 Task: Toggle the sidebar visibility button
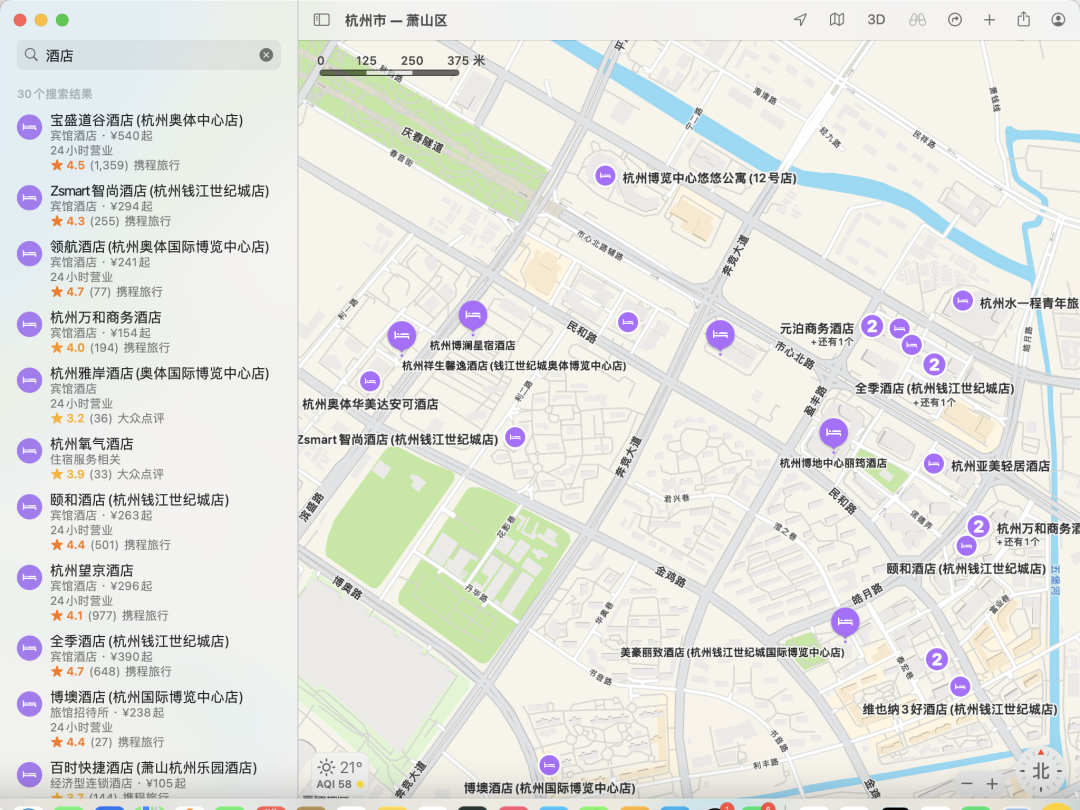pyautogui.click(x=322, y=20)
